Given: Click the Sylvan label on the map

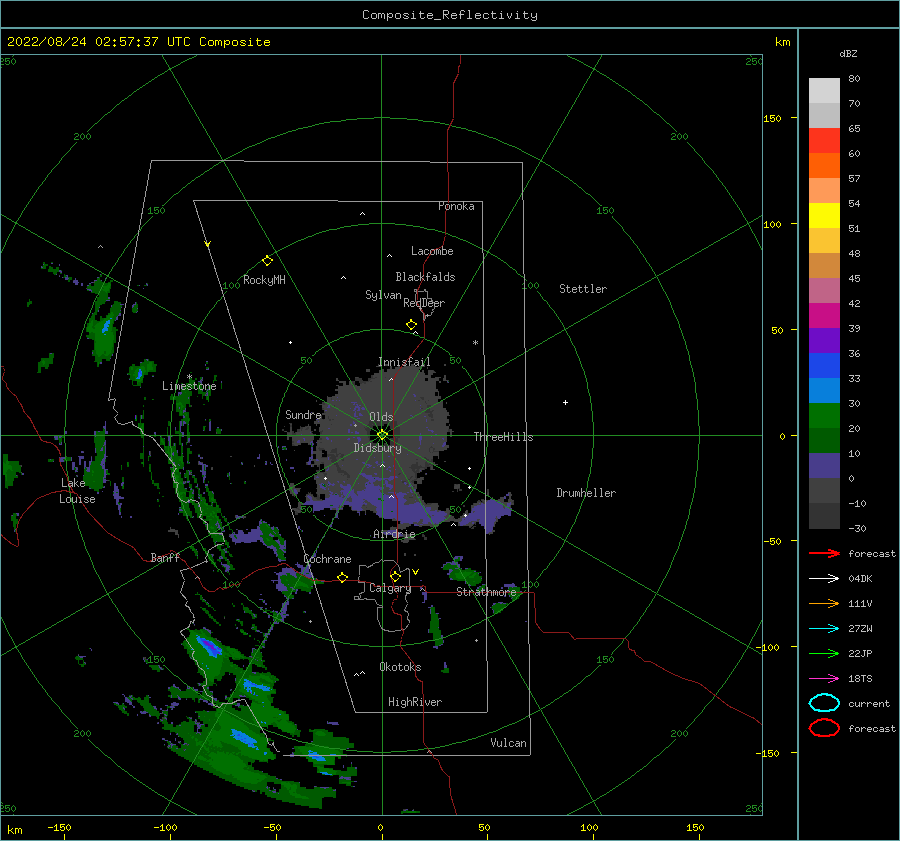Looking at the screenshot, I should (x=383, y=295).
